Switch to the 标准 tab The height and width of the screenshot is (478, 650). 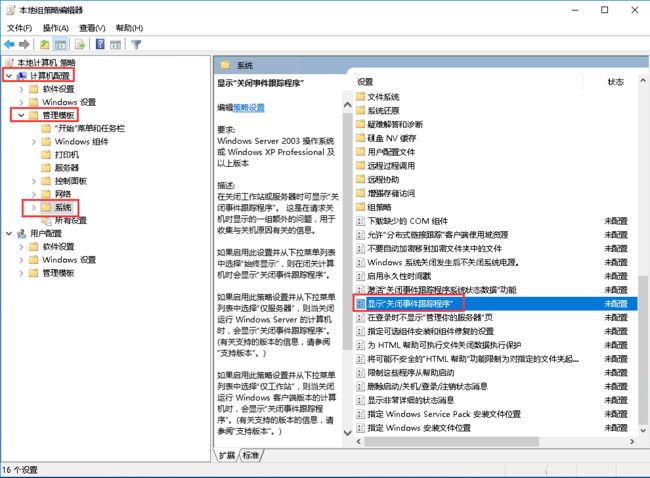(250, 455)
